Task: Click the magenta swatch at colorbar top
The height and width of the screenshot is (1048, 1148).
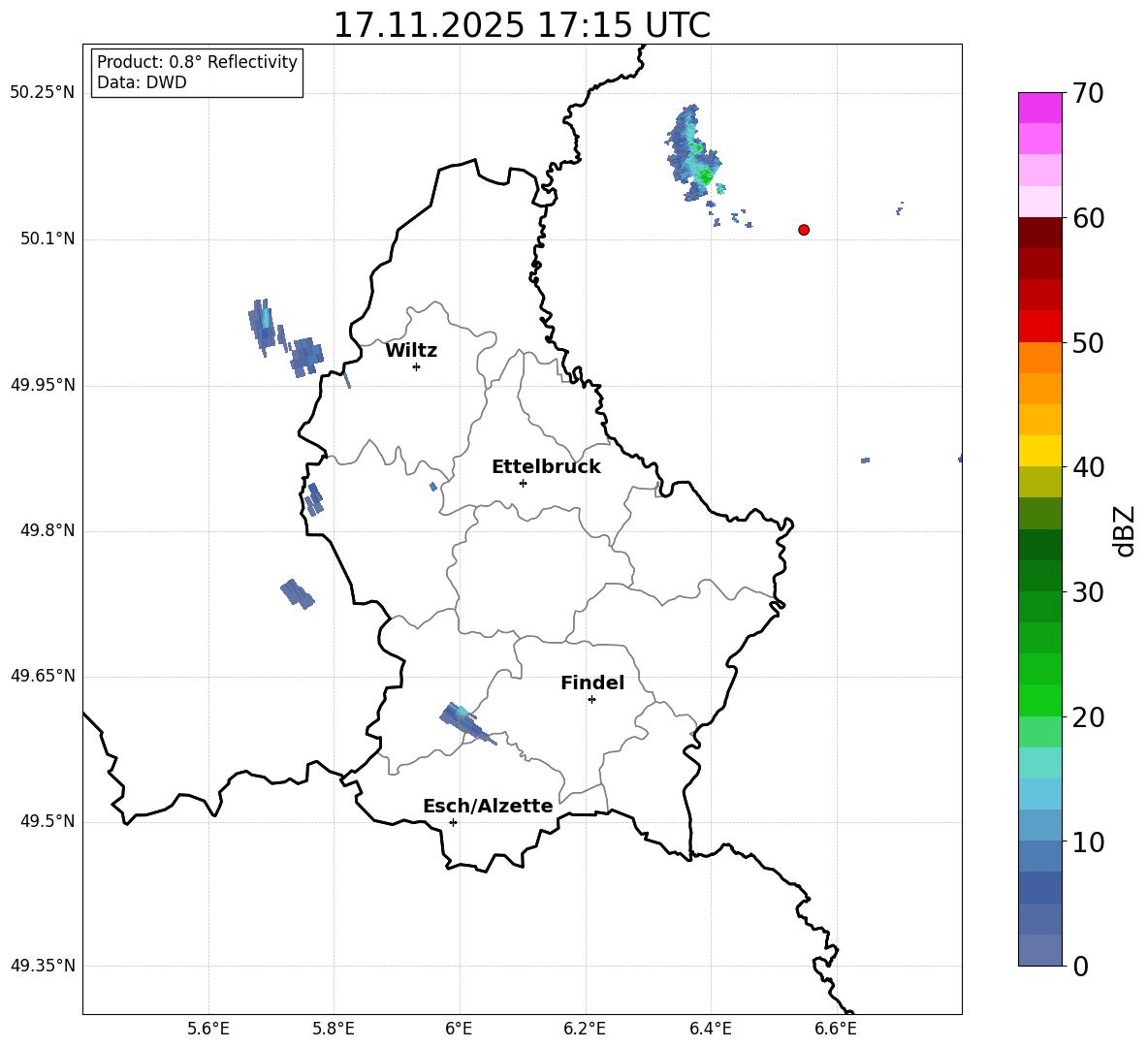Action: coord(1040,108)
